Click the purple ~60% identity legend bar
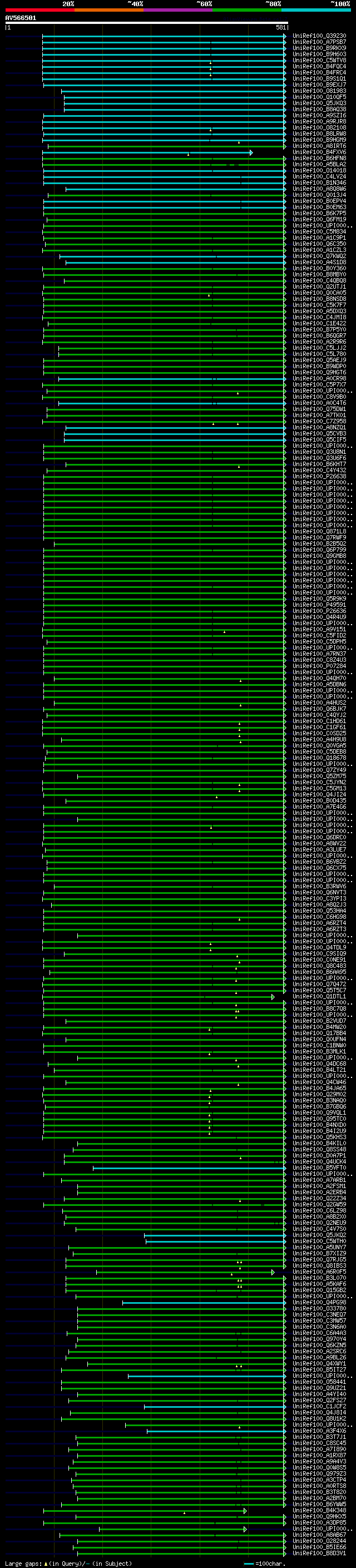The image size is (356, 1568). tap(179, 10)
